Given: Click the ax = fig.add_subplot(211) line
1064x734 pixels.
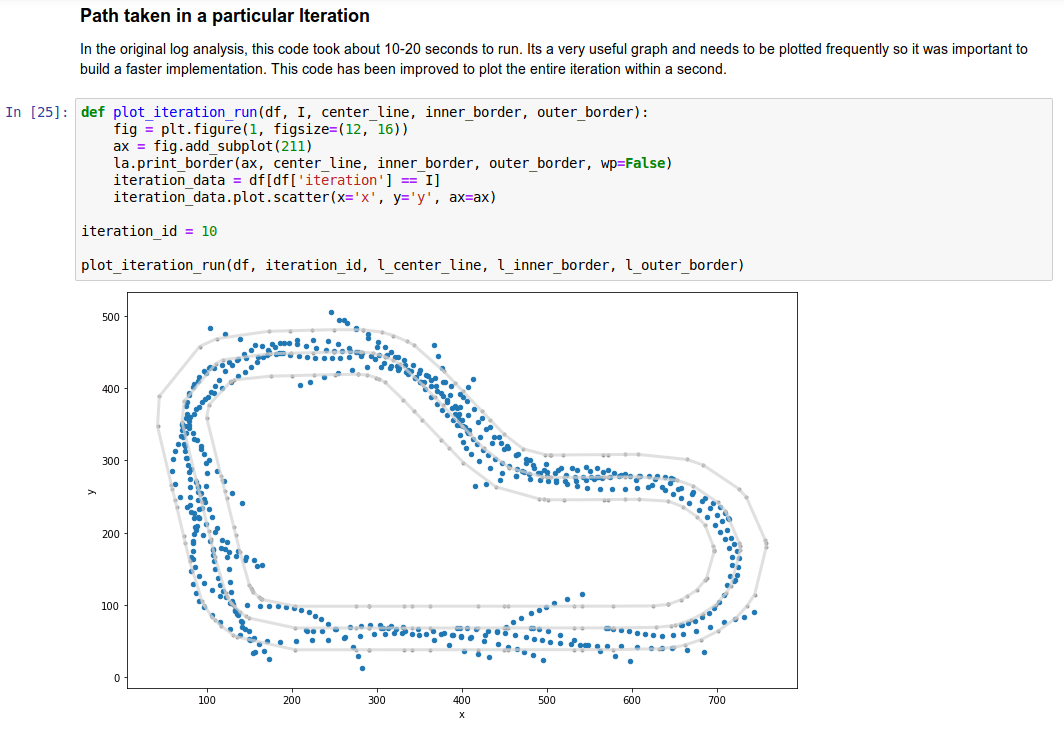Looking at the screenshot, I should pyautogui.click(x=199, y=146).
